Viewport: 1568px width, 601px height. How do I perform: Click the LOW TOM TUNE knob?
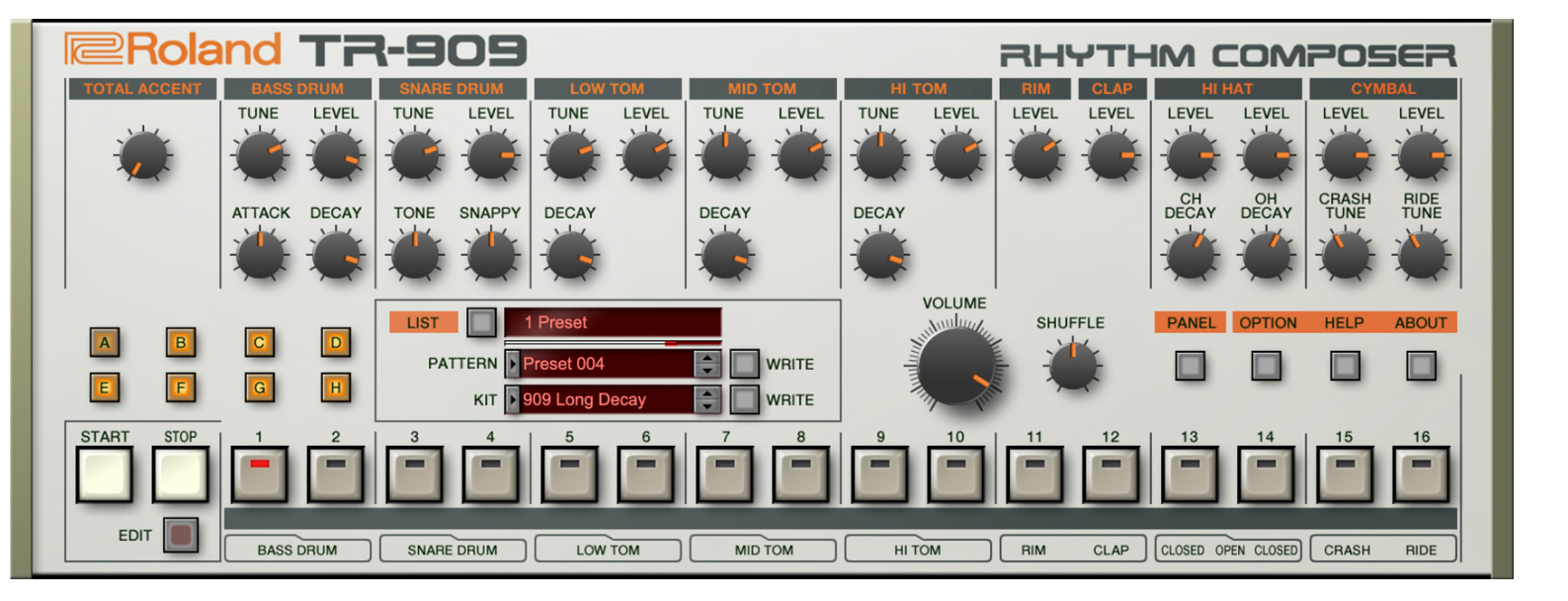tap(569, 156)
